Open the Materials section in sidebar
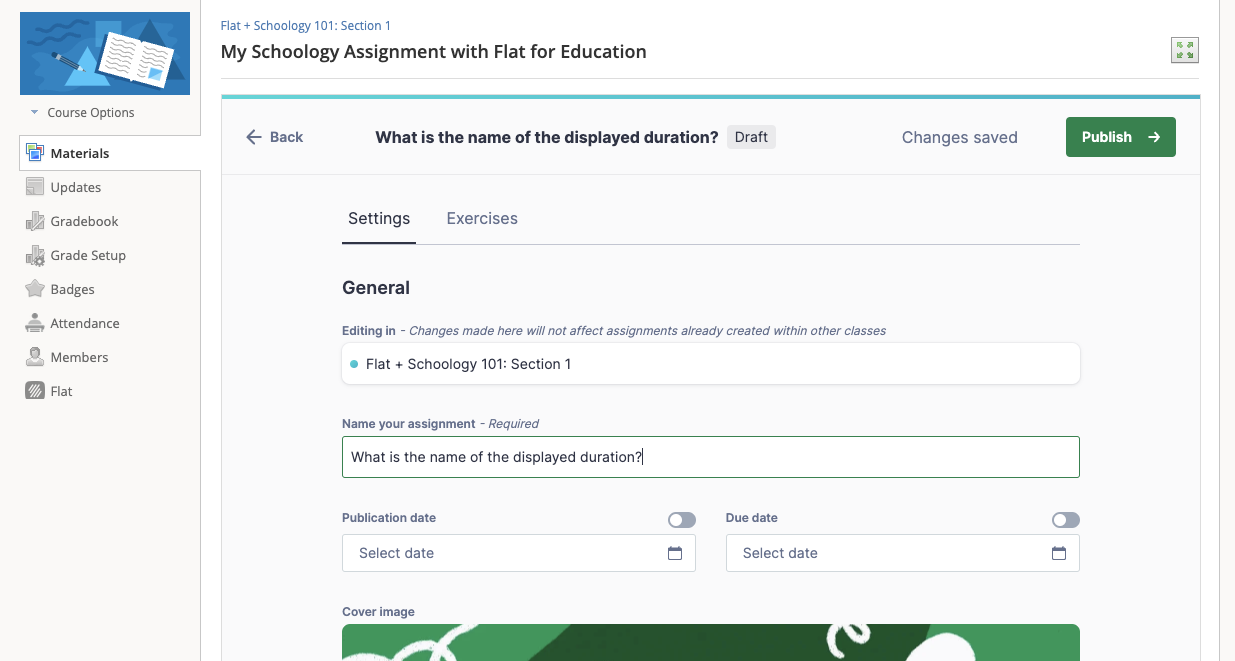 click(x=79, y=153)
